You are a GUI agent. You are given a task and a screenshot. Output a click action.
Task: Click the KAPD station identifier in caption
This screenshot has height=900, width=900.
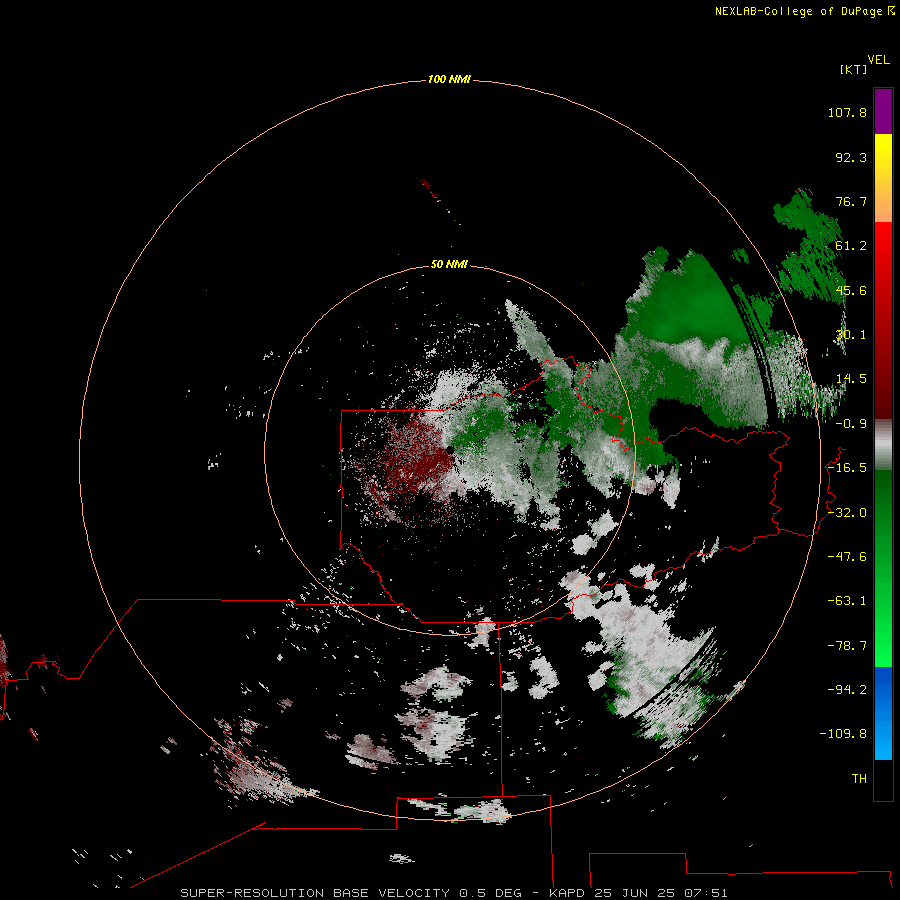click(566, 893)
